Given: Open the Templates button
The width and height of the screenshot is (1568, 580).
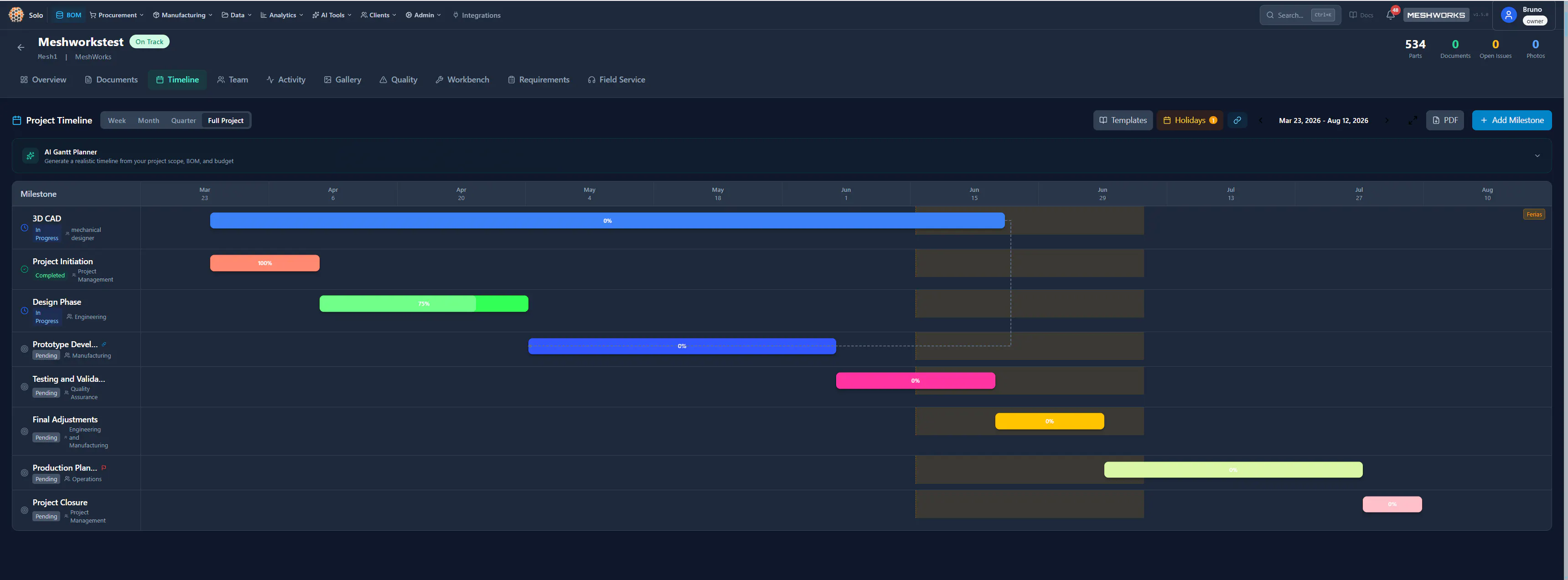Looking at the screenshot, I should 1123,120.
